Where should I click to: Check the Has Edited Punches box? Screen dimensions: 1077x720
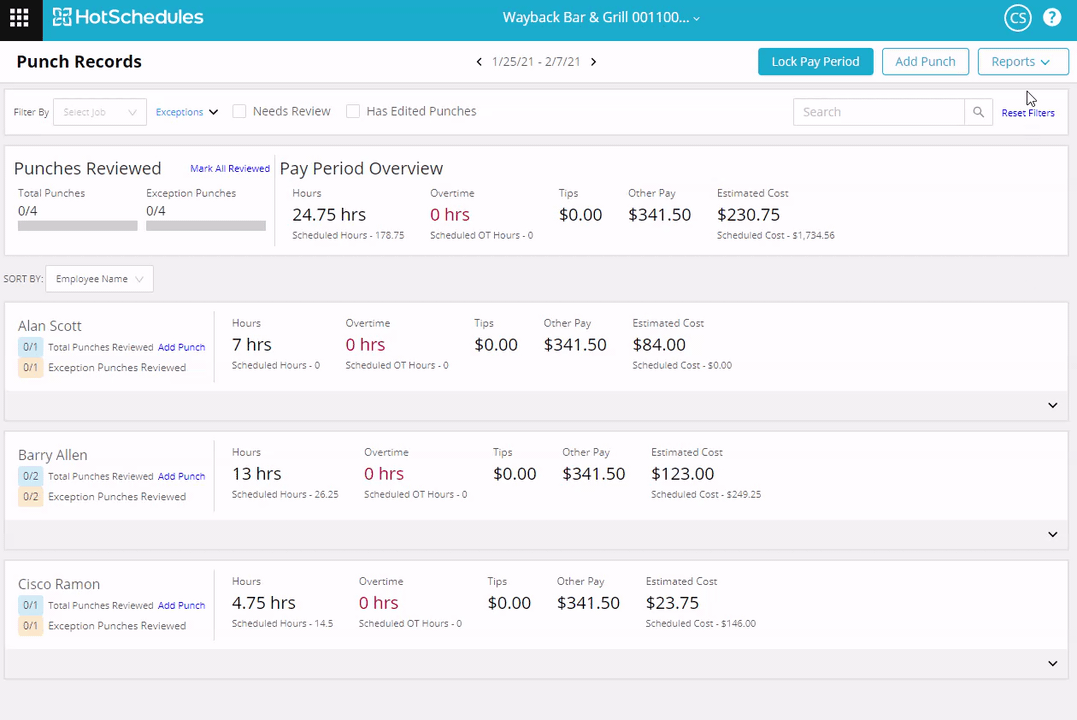[353, 112]
